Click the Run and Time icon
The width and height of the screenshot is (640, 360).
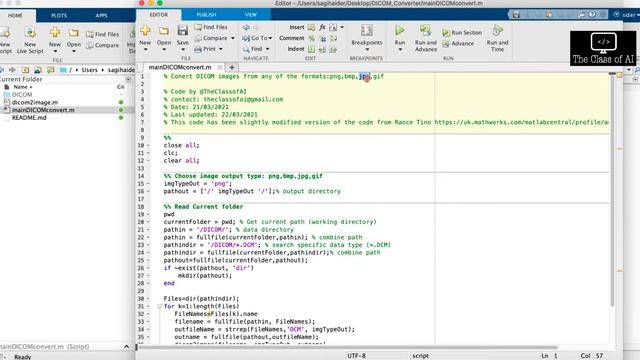(497, 31)
